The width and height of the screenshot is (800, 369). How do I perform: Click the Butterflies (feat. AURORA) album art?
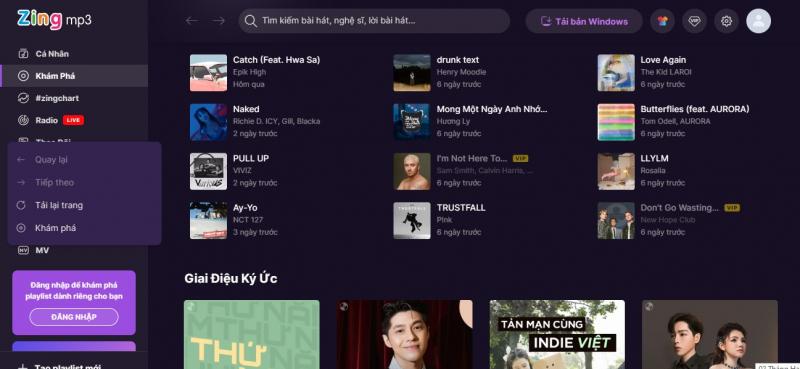coord(616,122)
